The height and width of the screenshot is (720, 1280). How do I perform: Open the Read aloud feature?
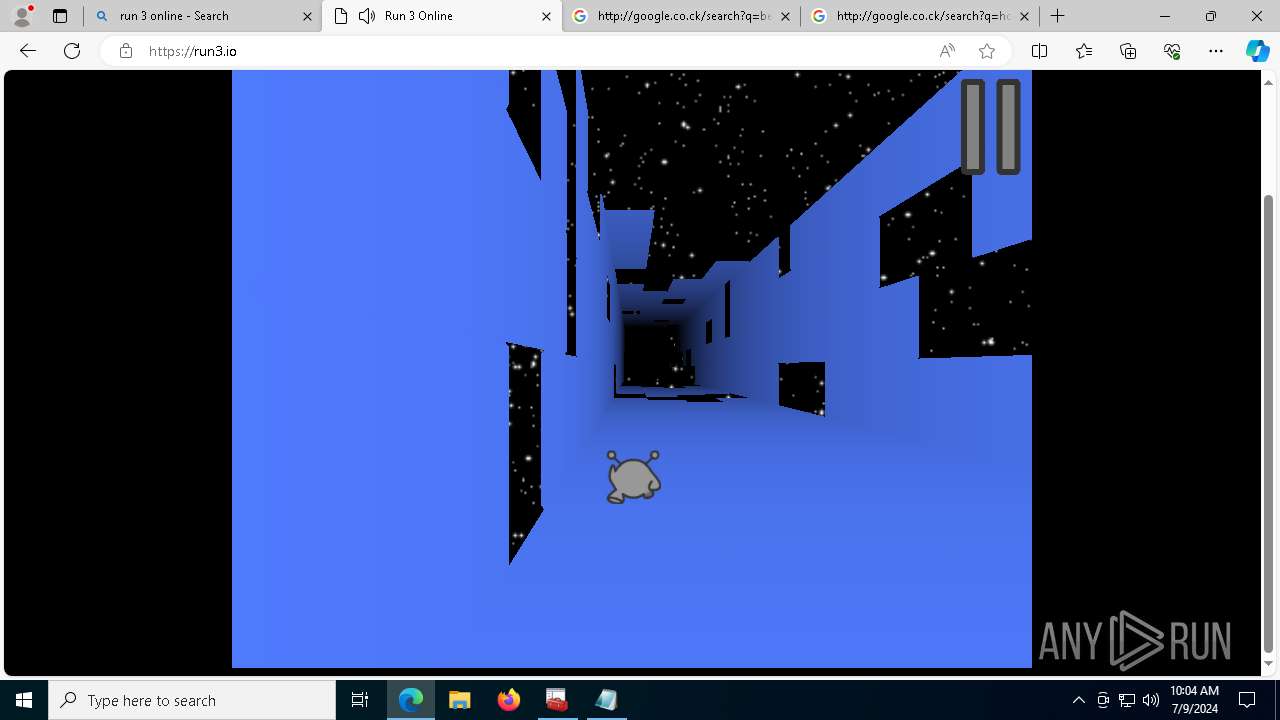pyautogui.click(x=947, y=51)
